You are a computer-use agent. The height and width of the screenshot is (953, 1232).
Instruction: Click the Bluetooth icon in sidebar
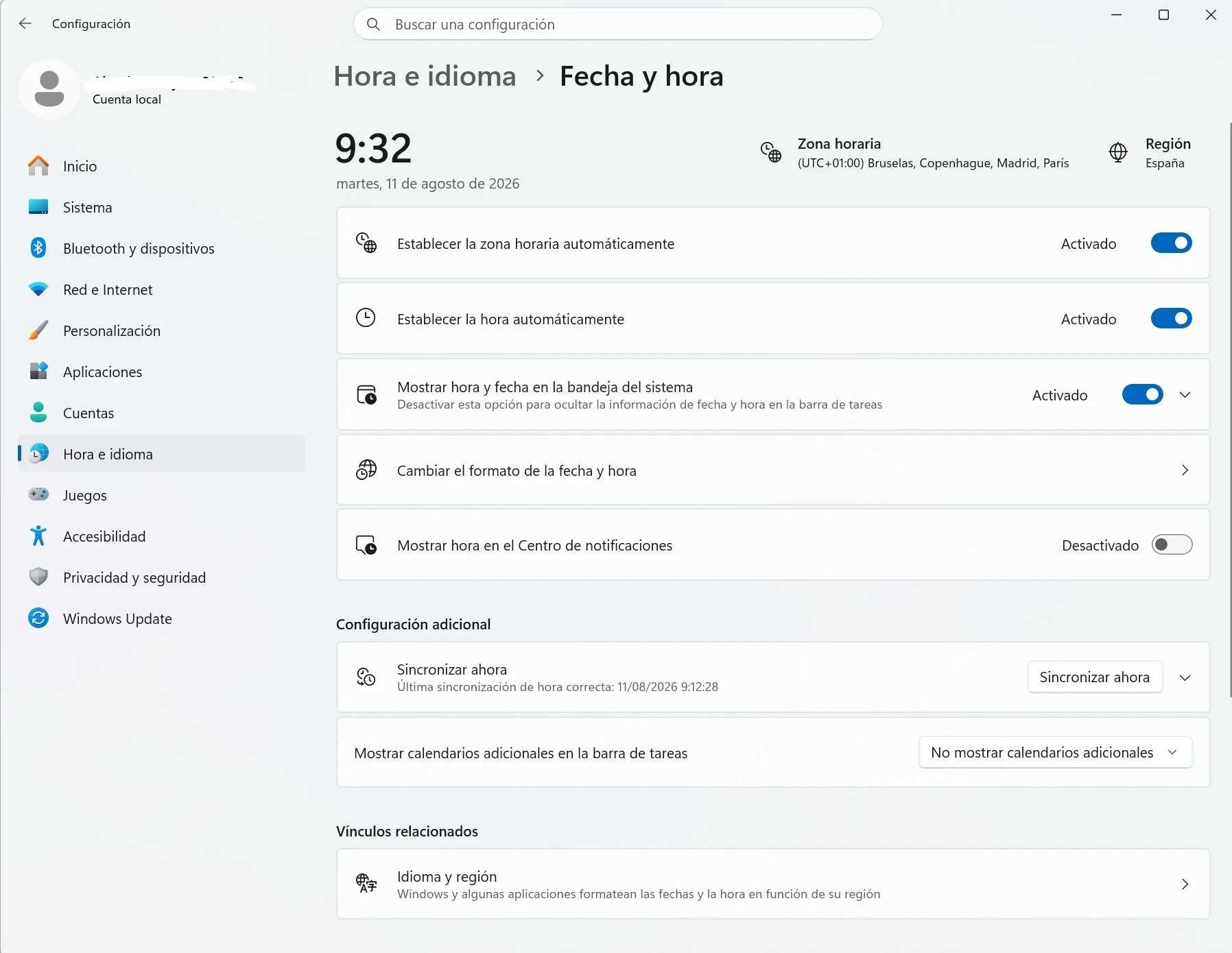pos(38,248)
